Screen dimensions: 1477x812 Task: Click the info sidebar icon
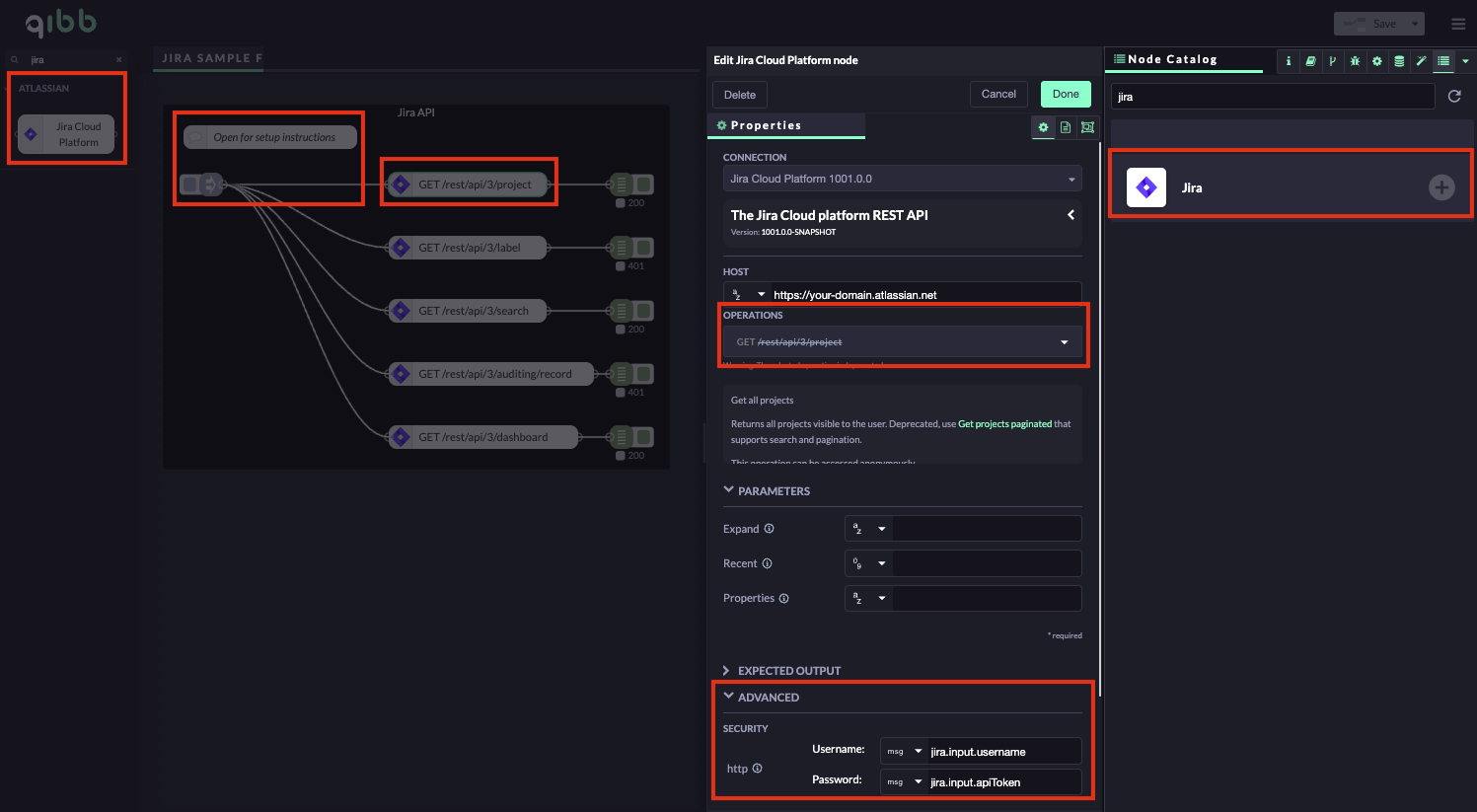[x=1289, y=61]
